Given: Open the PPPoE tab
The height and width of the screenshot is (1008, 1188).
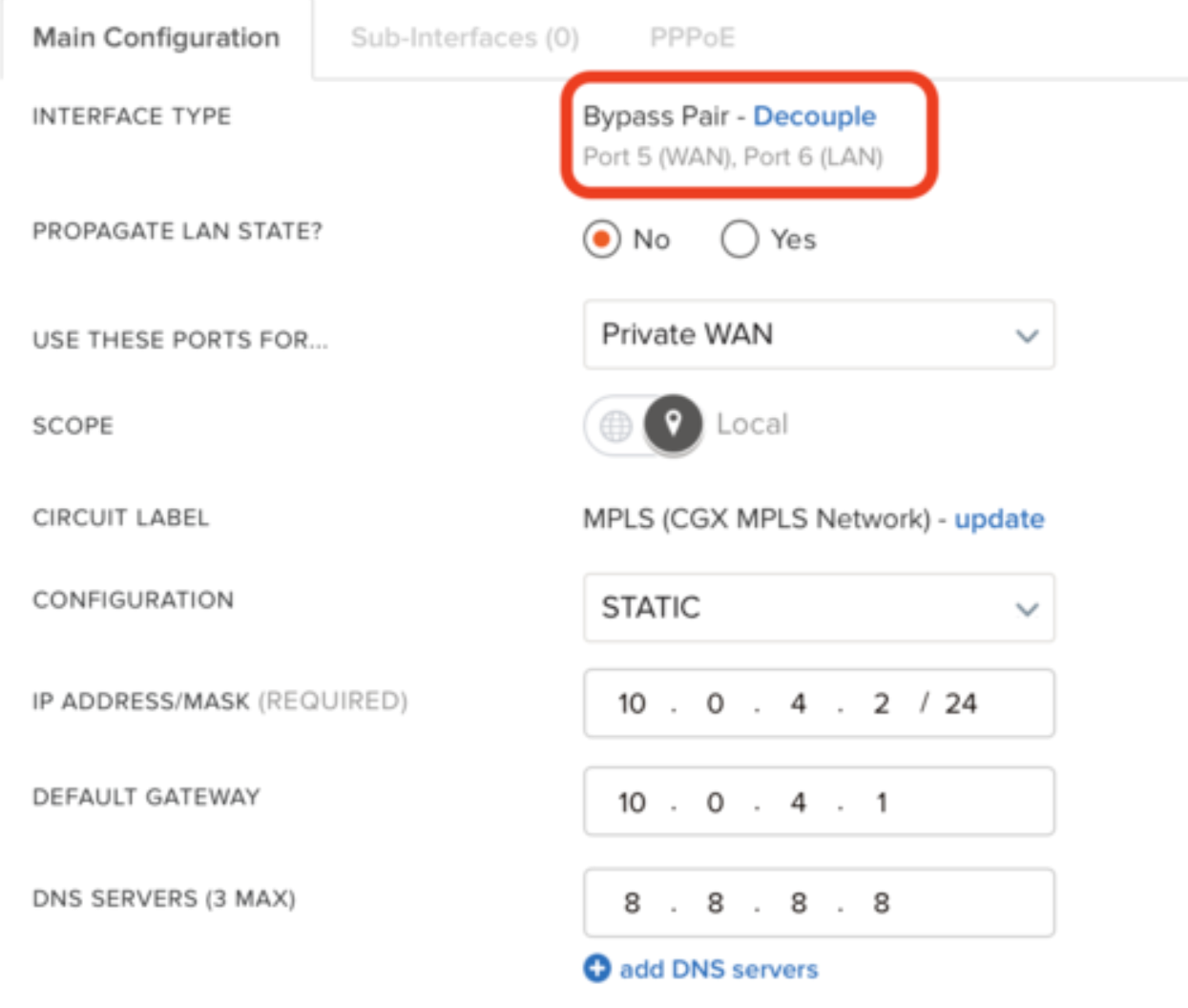Looking at the screenshot, I should (x=692, y=38).
